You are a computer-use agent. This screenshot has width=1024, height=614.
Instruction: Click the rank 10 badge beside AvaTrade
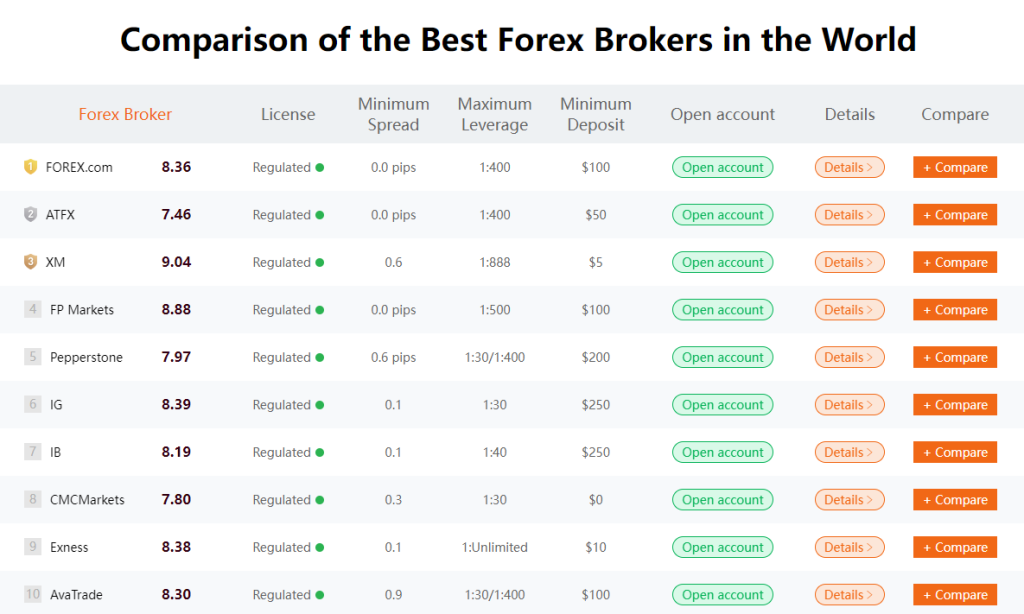tap(33, 595)
